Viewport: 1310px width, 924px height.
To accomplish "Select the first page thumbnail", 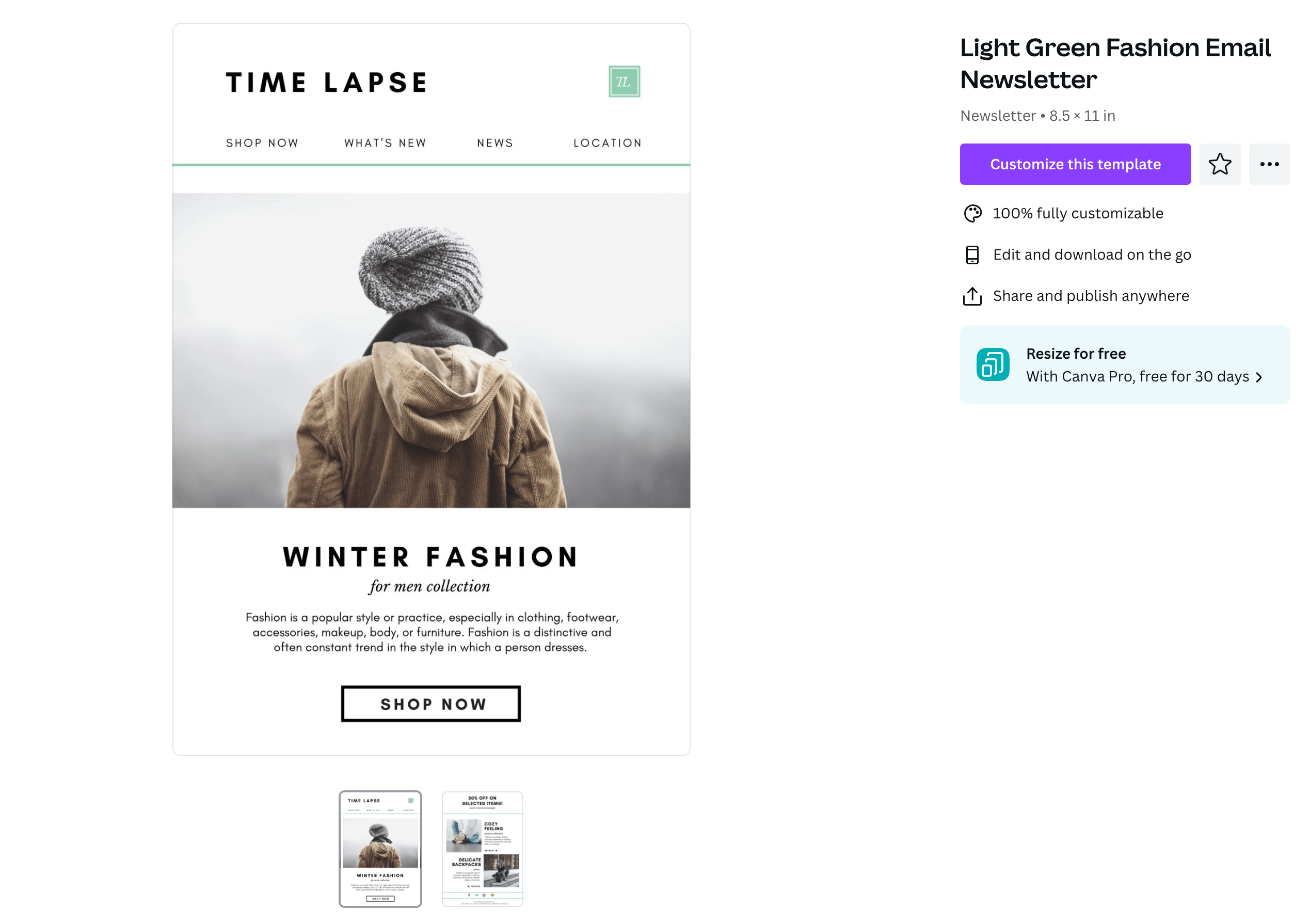I will 380,849.
